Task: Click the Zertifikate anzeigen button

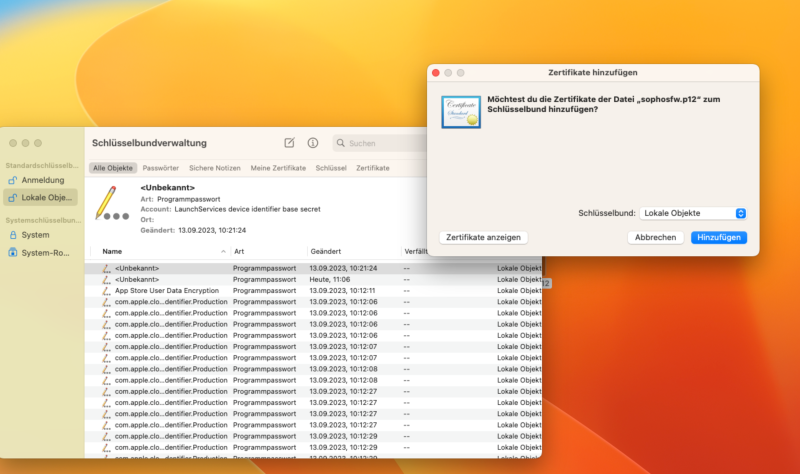Action: coord(483,237)
